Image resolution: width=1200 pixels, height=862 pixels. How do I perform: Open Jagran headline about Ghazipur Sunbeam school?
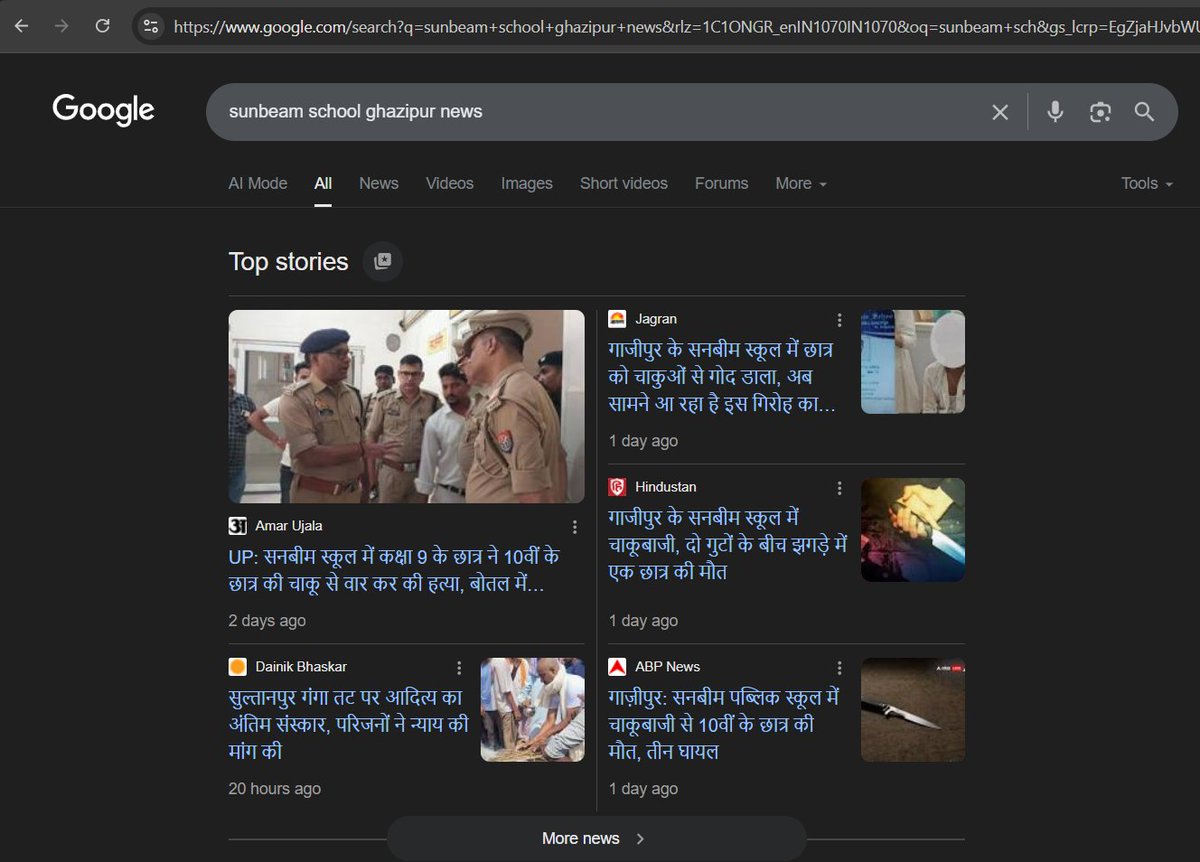click(x=722, y=377)
